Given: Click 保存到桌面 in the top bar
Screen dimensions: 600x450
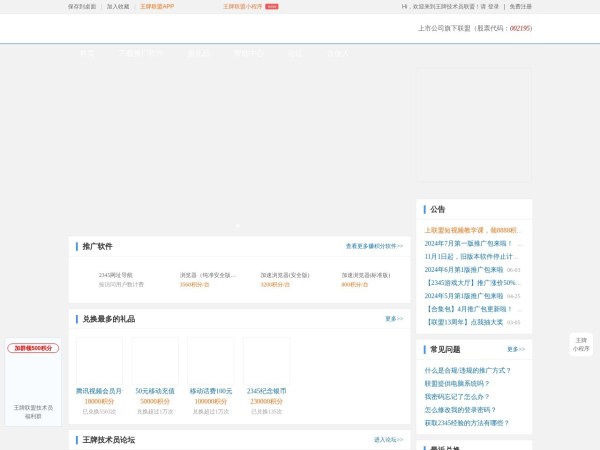Looking at the screenshot, I should point(82,6).
